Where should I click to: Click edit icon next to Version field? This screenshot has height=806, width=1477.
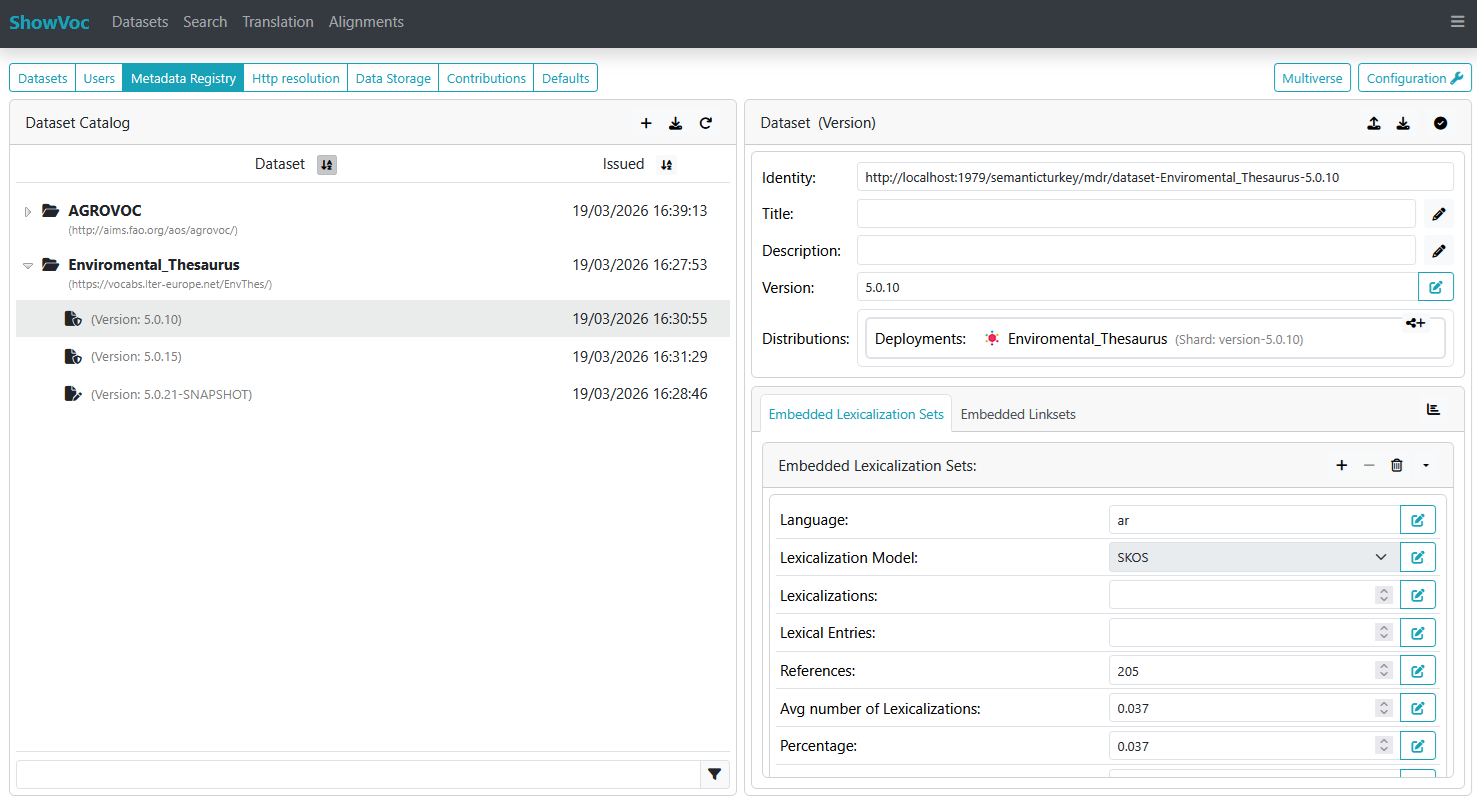(x=1436, y=287)
